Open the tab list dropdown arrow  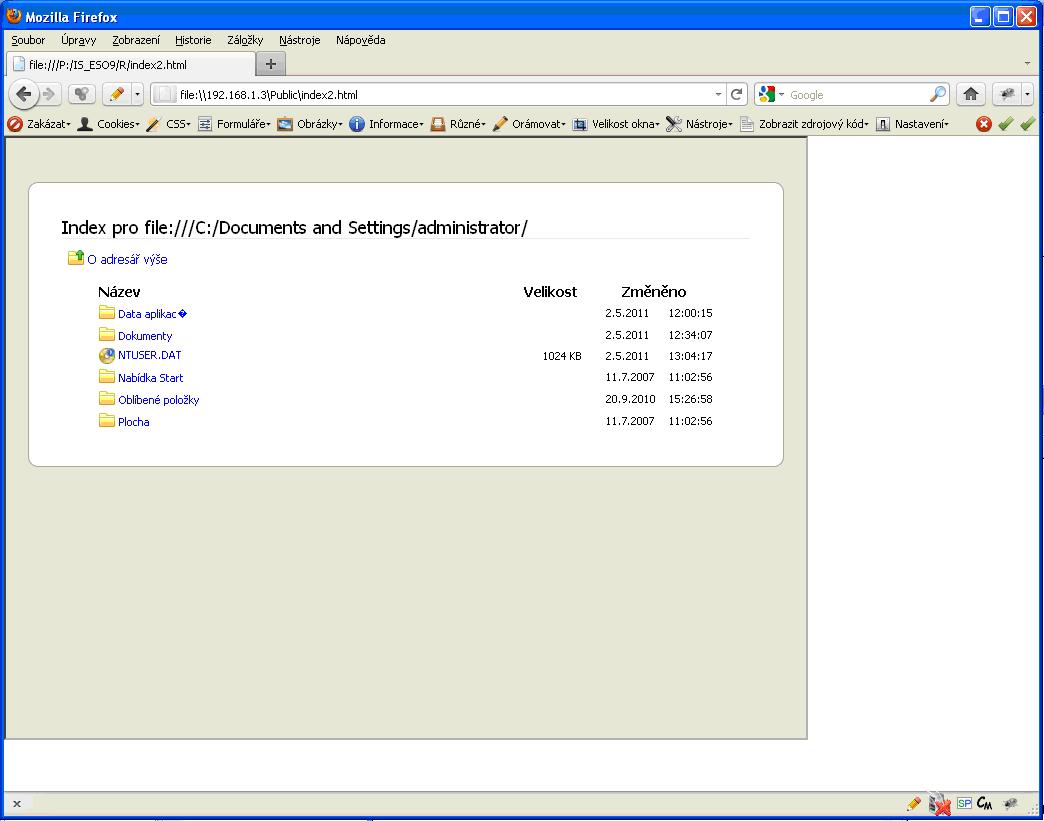1027,64
